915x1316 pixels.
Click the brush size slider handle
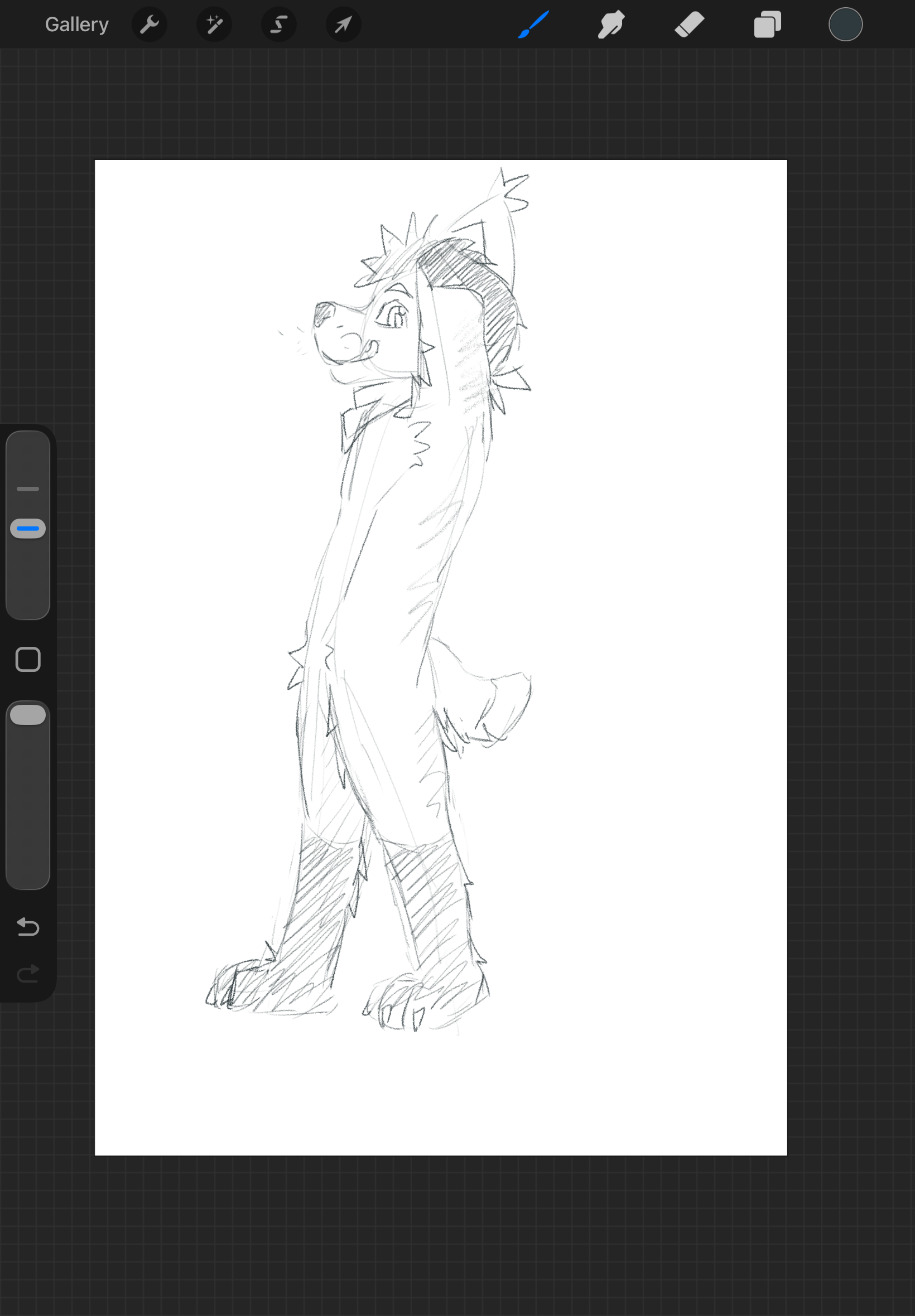[27, 528]
